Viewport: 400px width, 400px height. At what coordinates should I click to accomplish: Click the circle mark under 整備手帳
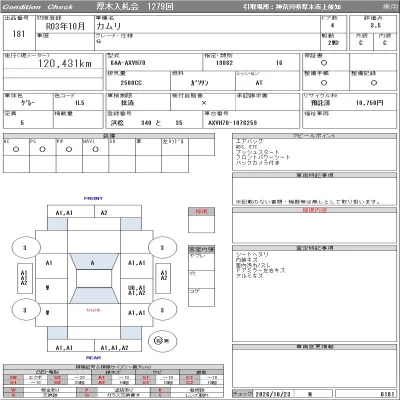(324, 83)
